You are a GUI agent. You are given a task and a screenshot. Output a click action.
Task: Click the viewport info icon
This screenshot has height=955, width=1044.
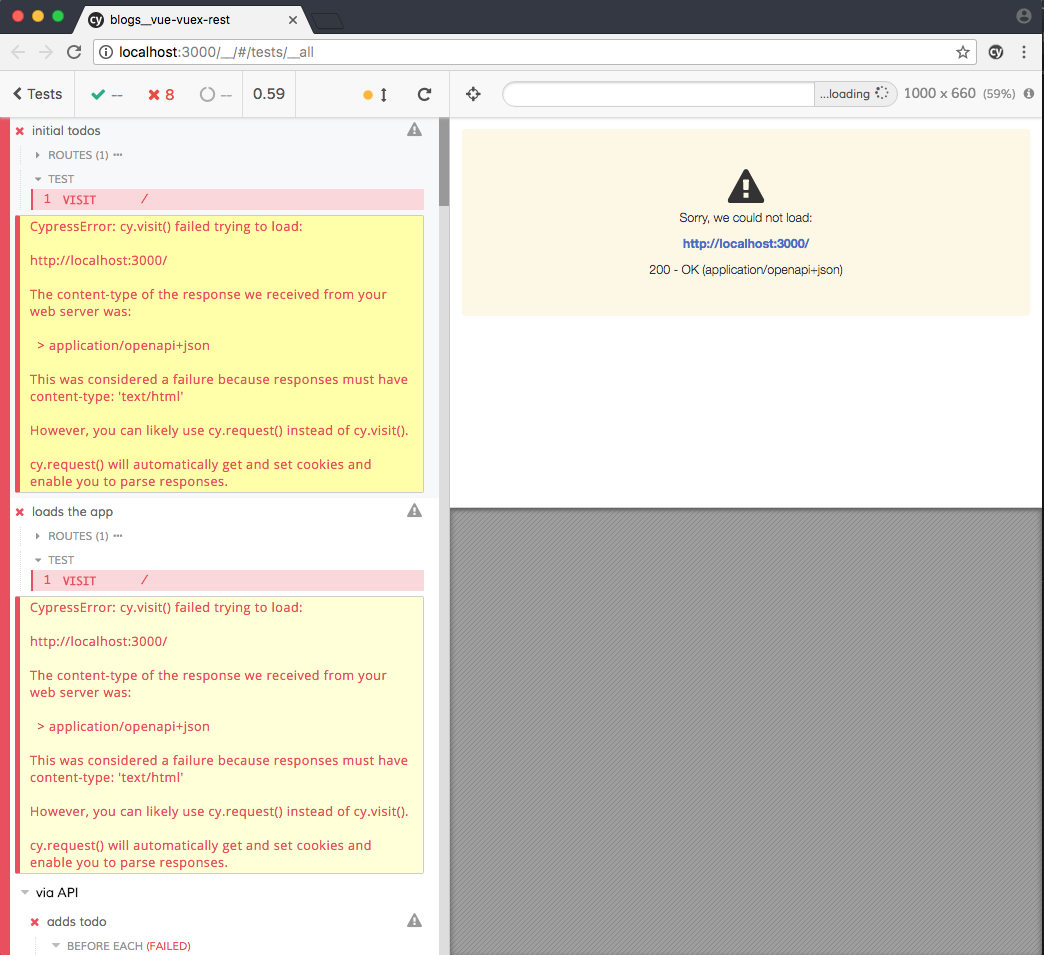pos(1029,94)
